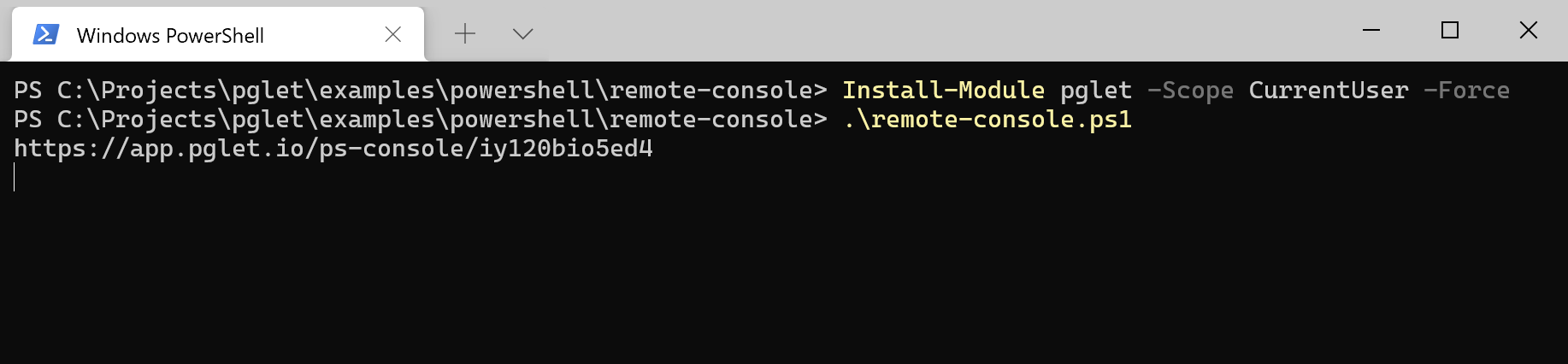Click the -Force parameter
Screen dimensions: 1568x364
pyautogui.click(x=1466, y=91)
